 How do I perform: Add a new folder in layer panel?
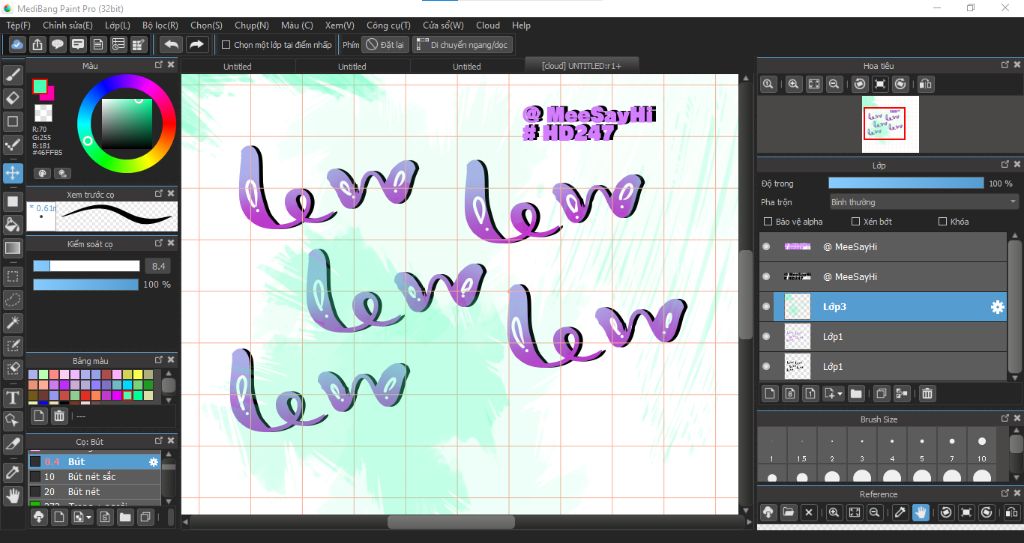coord(856,393)
